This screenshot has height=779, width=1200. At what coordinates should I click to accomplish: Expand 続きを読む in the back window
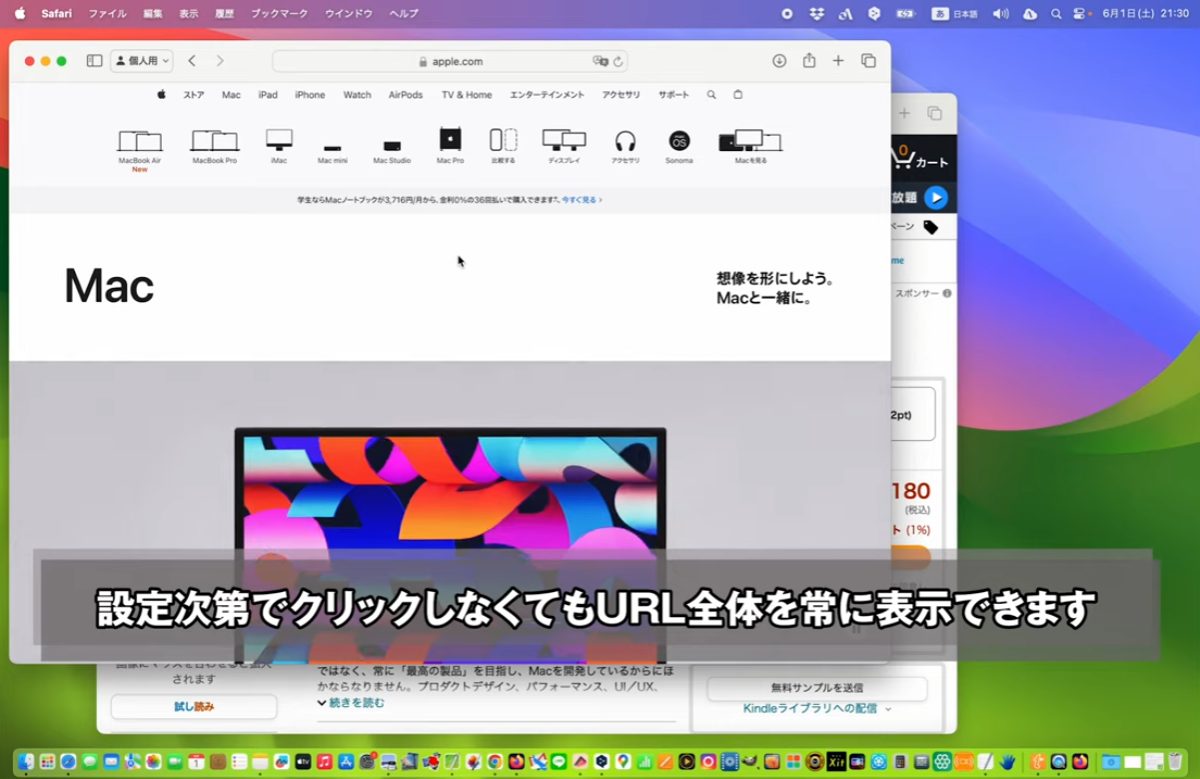[351, 703]
